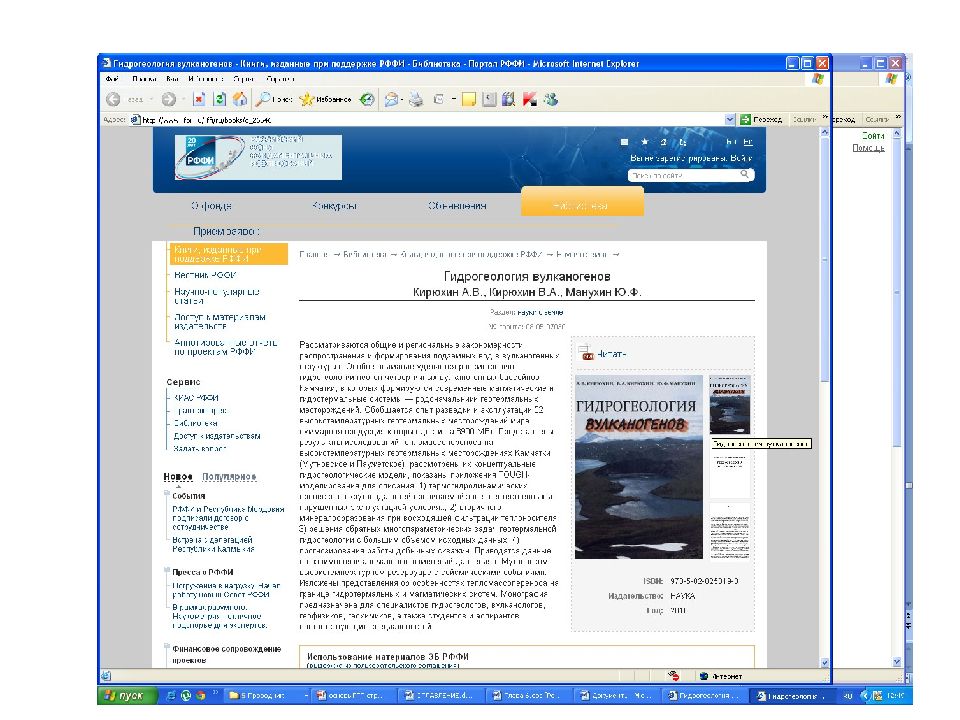Click the Stop loading toolbar icon
The height and width of the screenshot is (720, 960).
click(x=199, y=99)
